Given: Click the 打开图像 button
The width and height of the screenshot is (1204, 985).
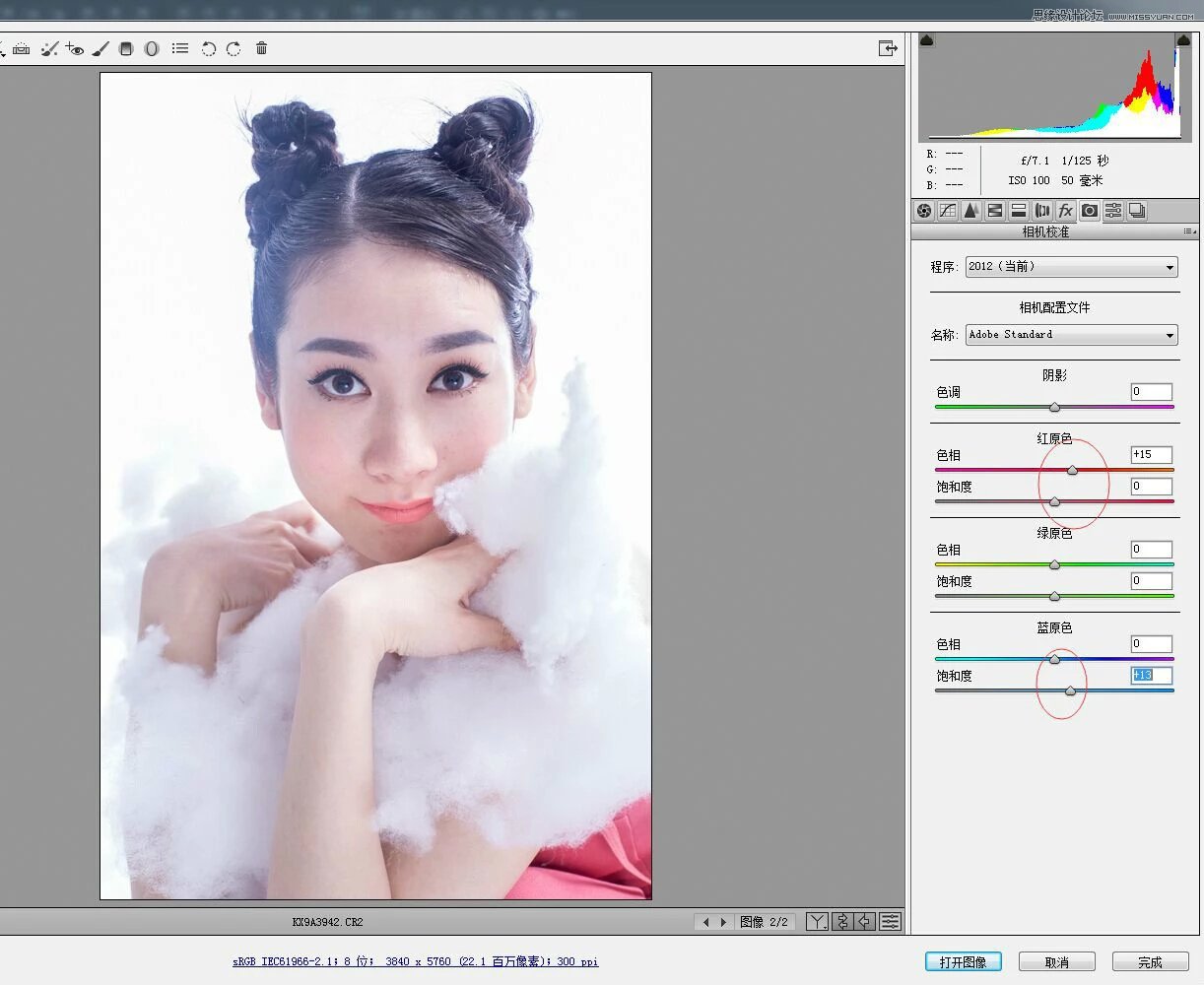Looking at the screenshot, I should pyautogui.click(x=963, y=961).
